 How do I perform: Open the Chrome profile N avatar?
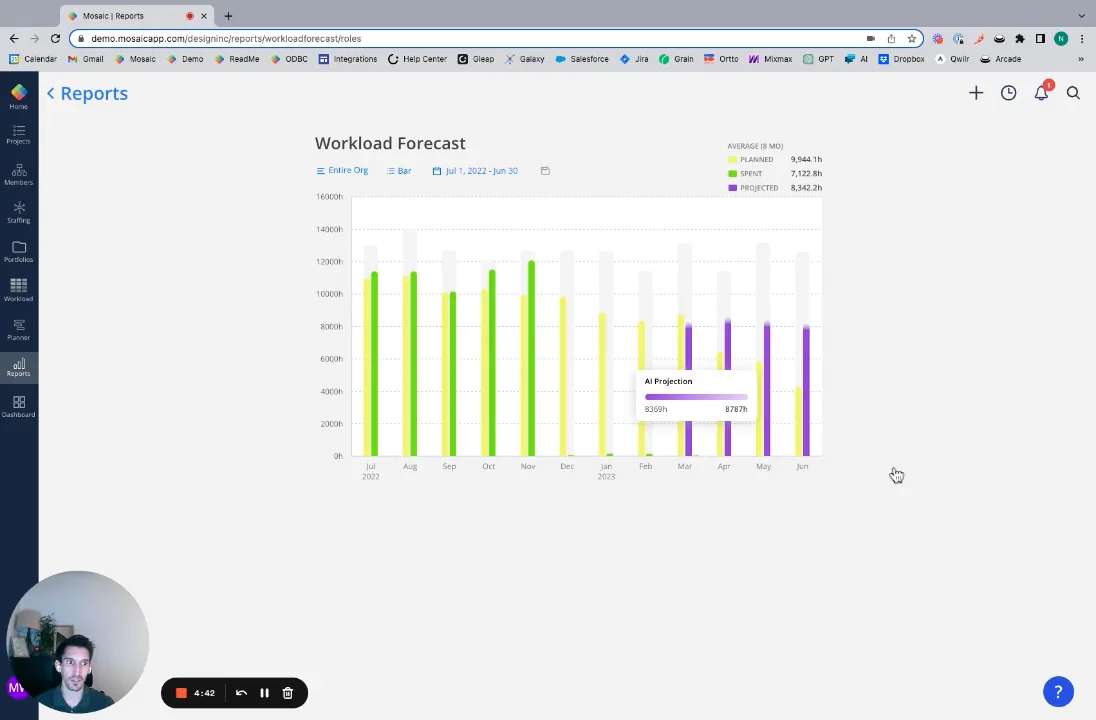[x=1061, y=38]
